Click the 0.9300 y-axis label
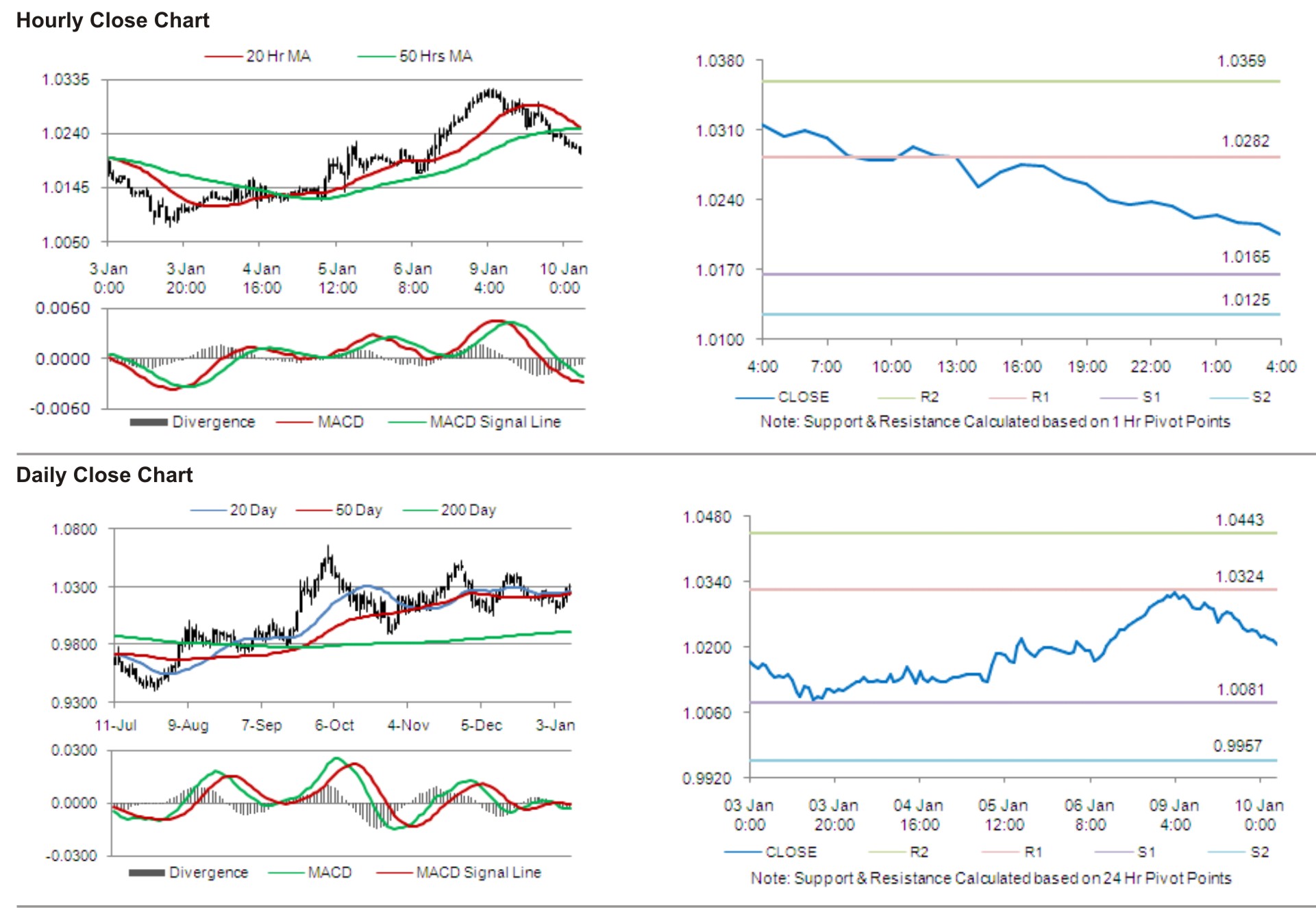The height and width of the screenshot is (908, 1316). [x=75, y=703]
